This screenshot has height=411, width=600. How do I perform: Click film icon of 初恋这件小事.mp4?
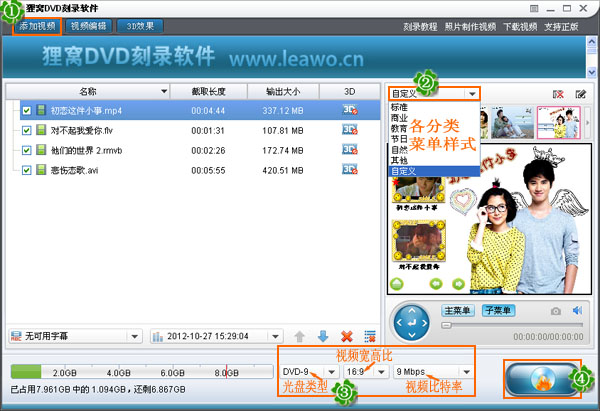click(x=41, y=110)
